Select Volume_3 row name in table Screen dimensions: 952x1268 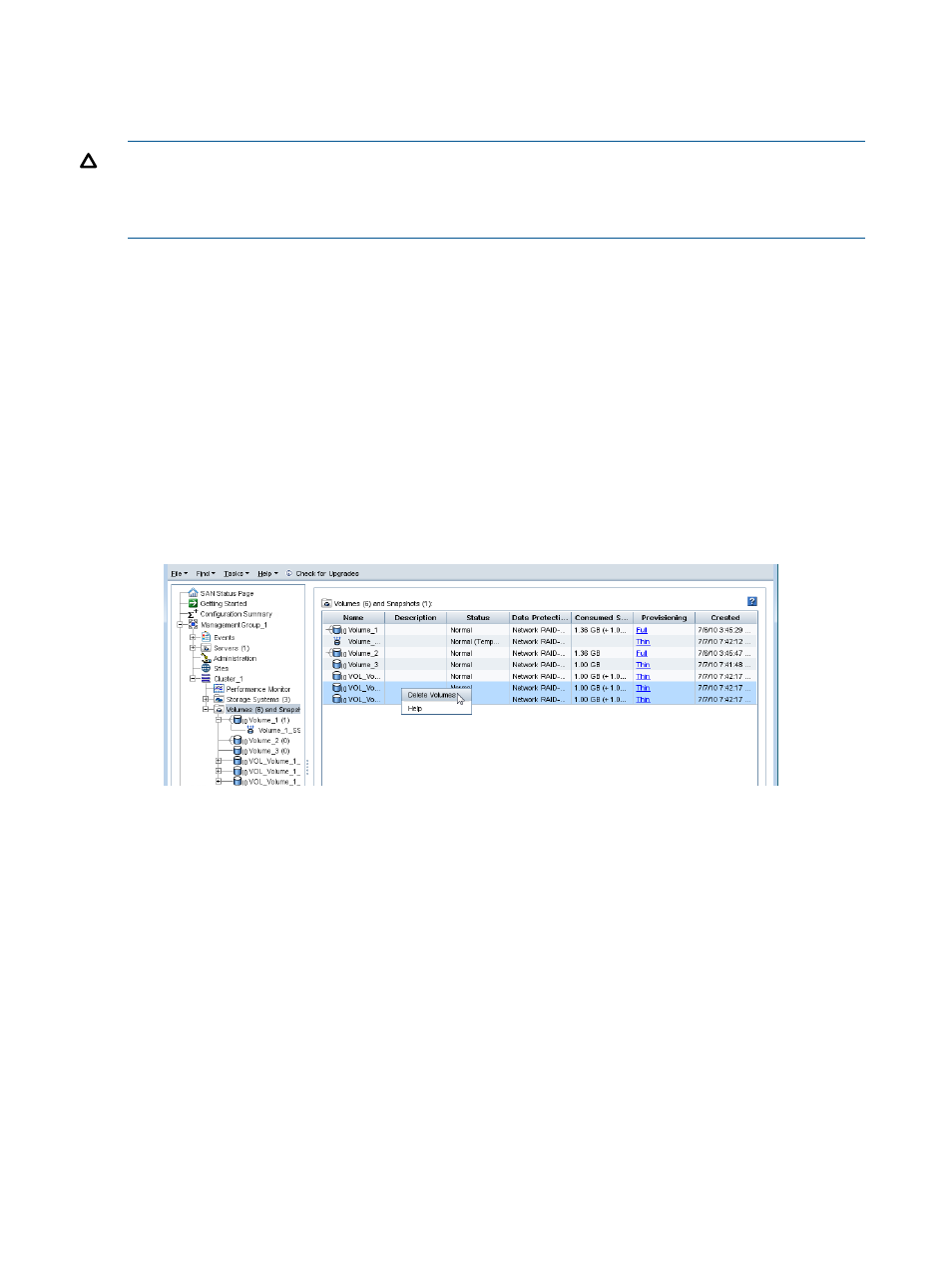pyautogui.click(x=362, y=665)
